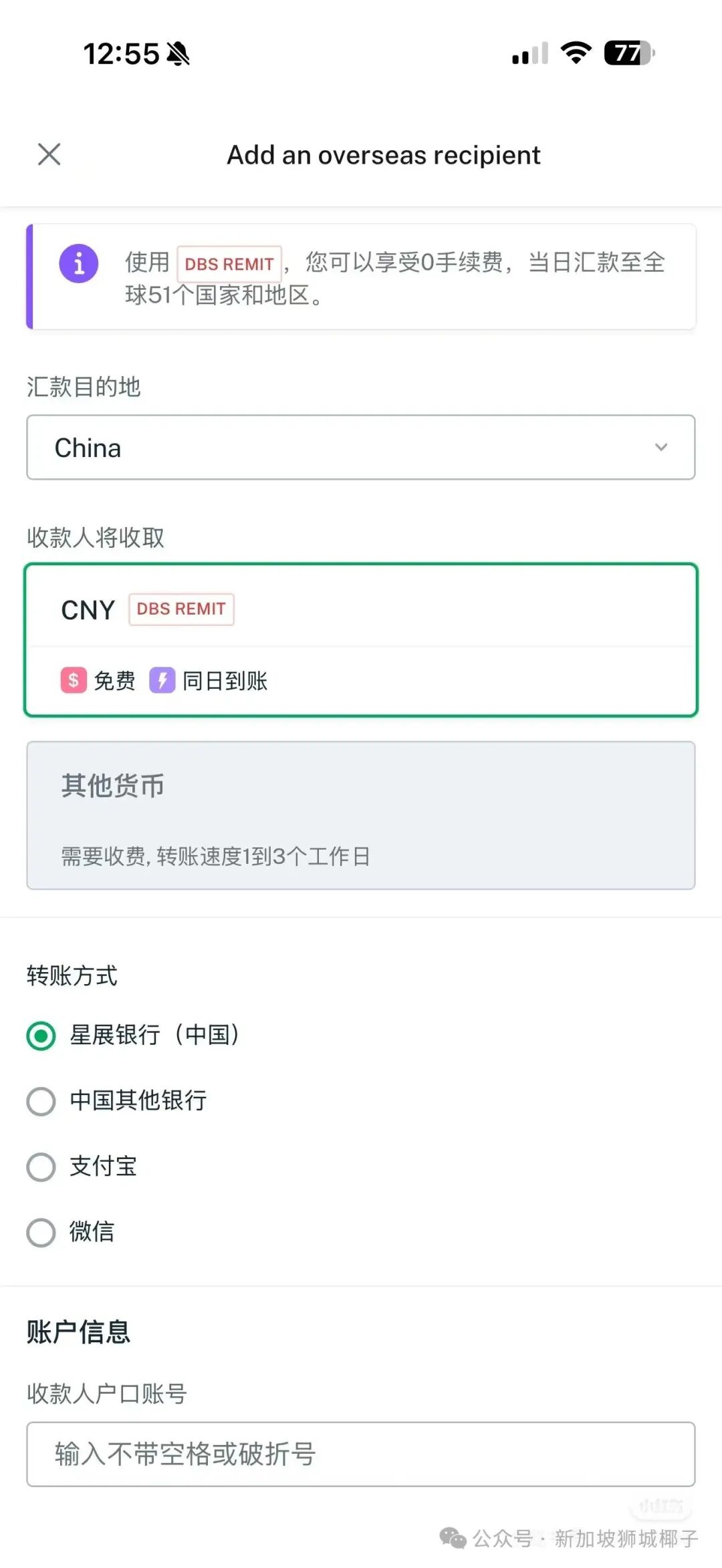Tap the Wi-Fi status icon
Image resolution: width=722 pixels, height=1568 pixels.
(x=576, y=53)
